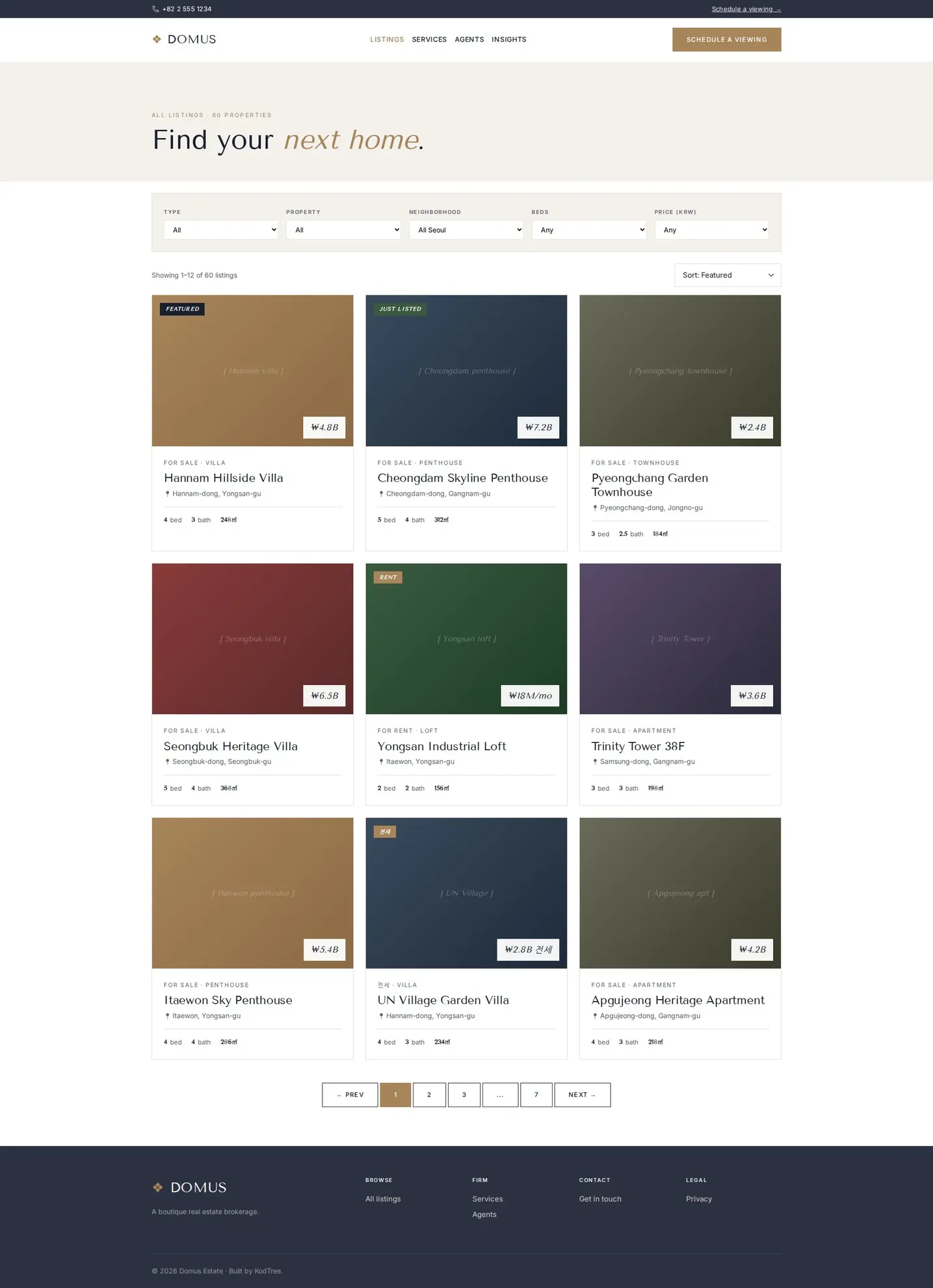Open Seongbuk Heritage Villa title
This screenshot has width=933, height=1288.
tap(231, 746)
